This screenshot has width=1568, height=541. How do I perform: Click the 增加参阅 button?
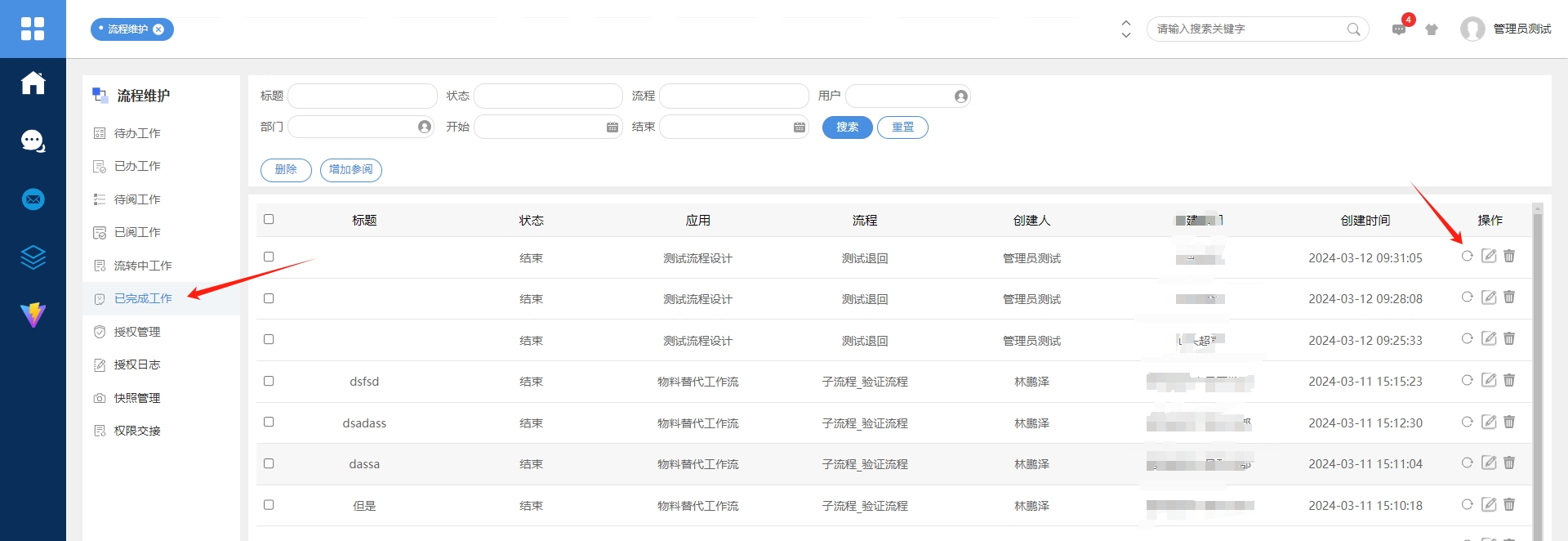coord(350,170)
